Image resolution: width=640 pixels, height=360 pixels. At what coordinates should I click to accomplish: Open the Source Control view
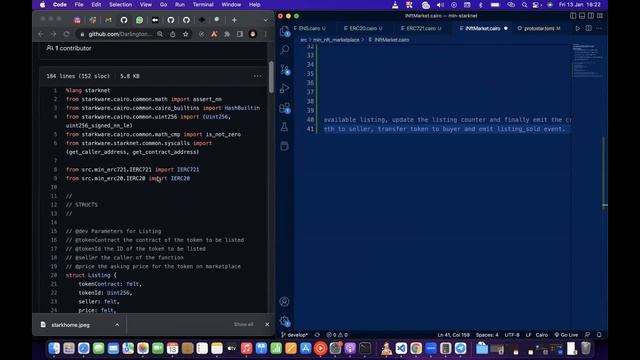click(x=284, y=69)
